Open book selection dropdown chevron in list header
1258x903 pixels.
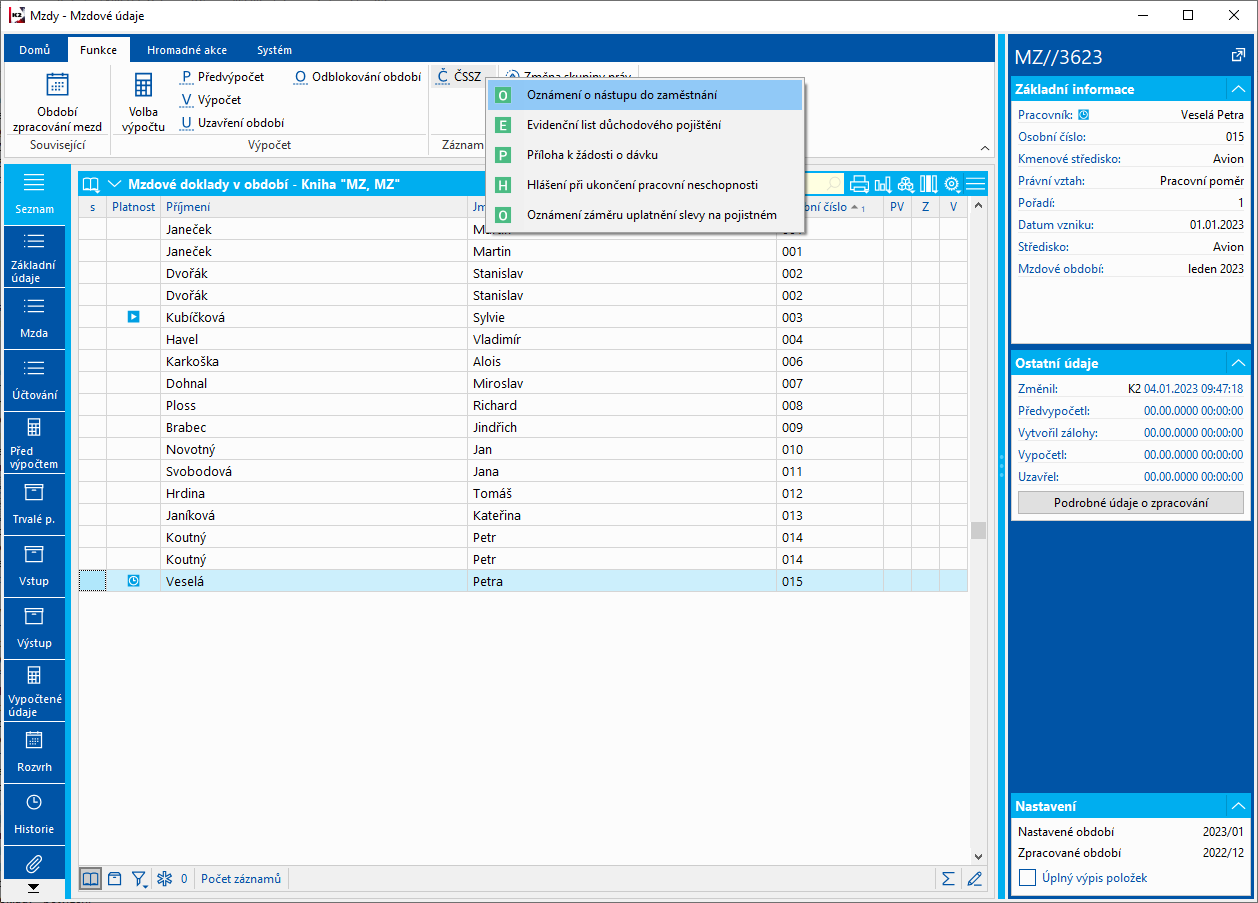click(114, 184)
